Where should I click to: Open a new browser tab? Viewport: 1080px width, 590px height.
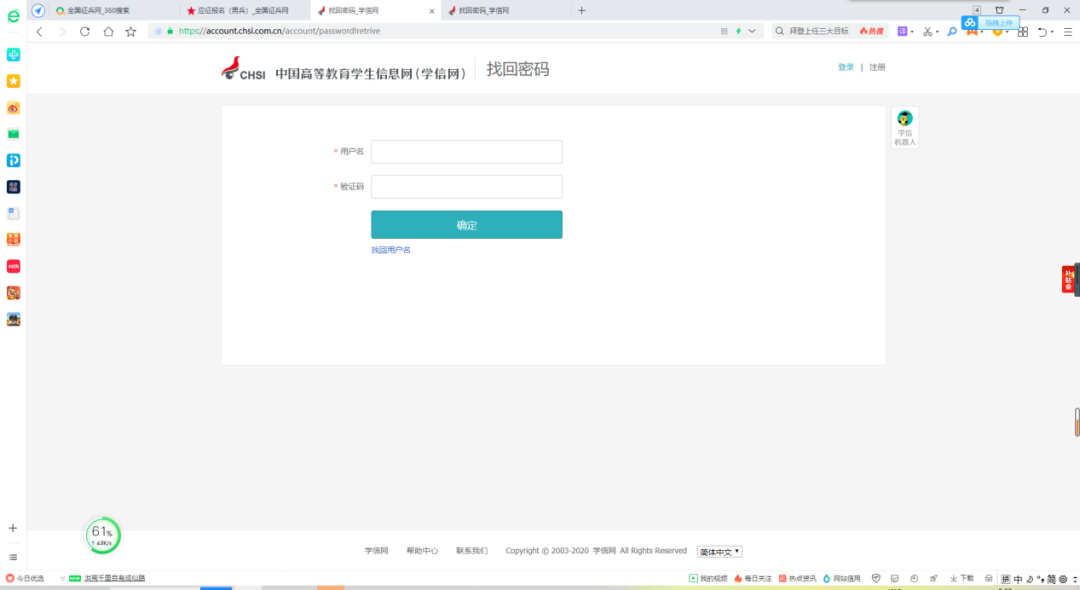pyautogui.click(x=582, y=10)
